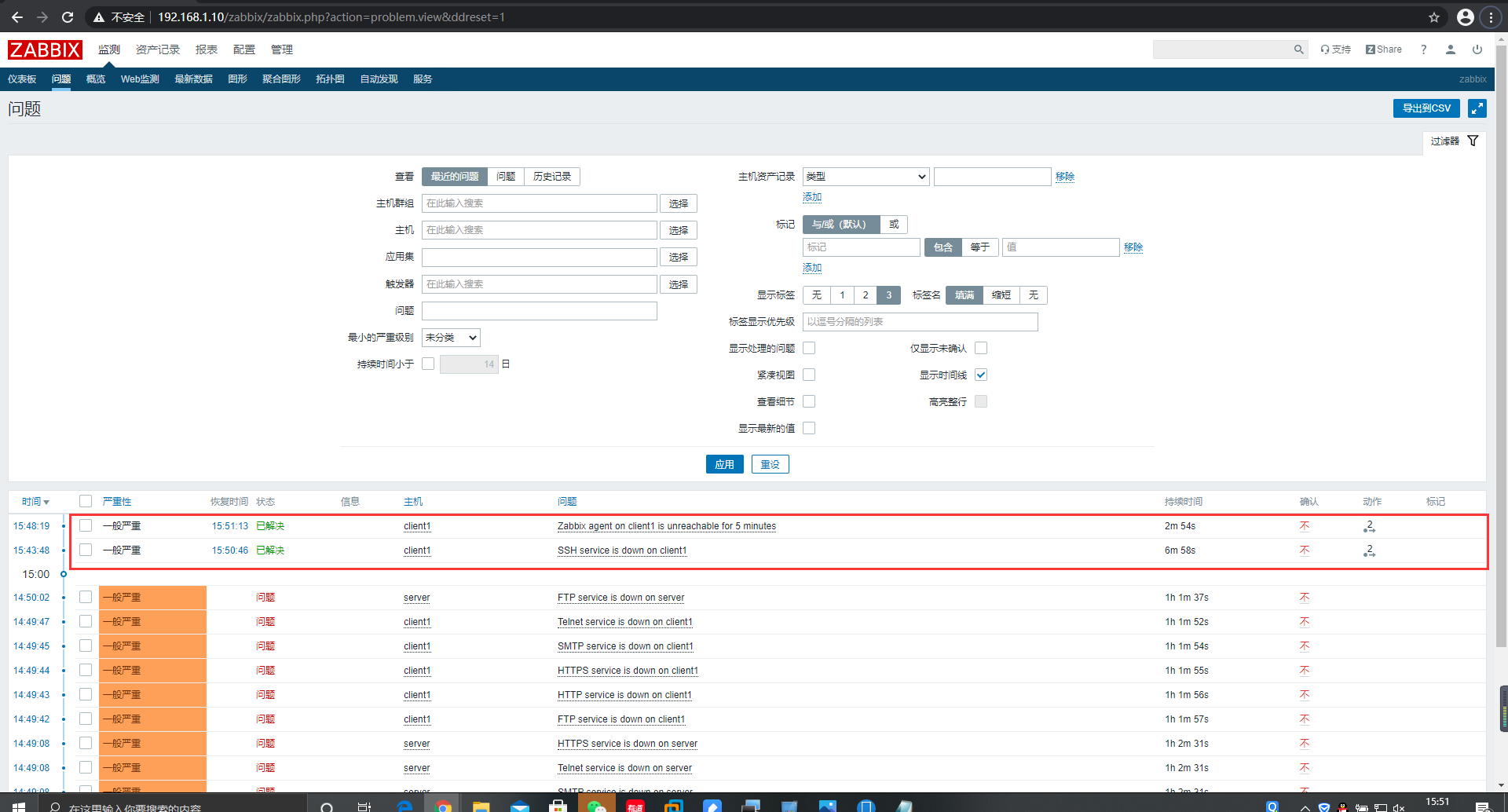Toggle the compact view checkbox

pyautogui.click(x=809, y=375)
